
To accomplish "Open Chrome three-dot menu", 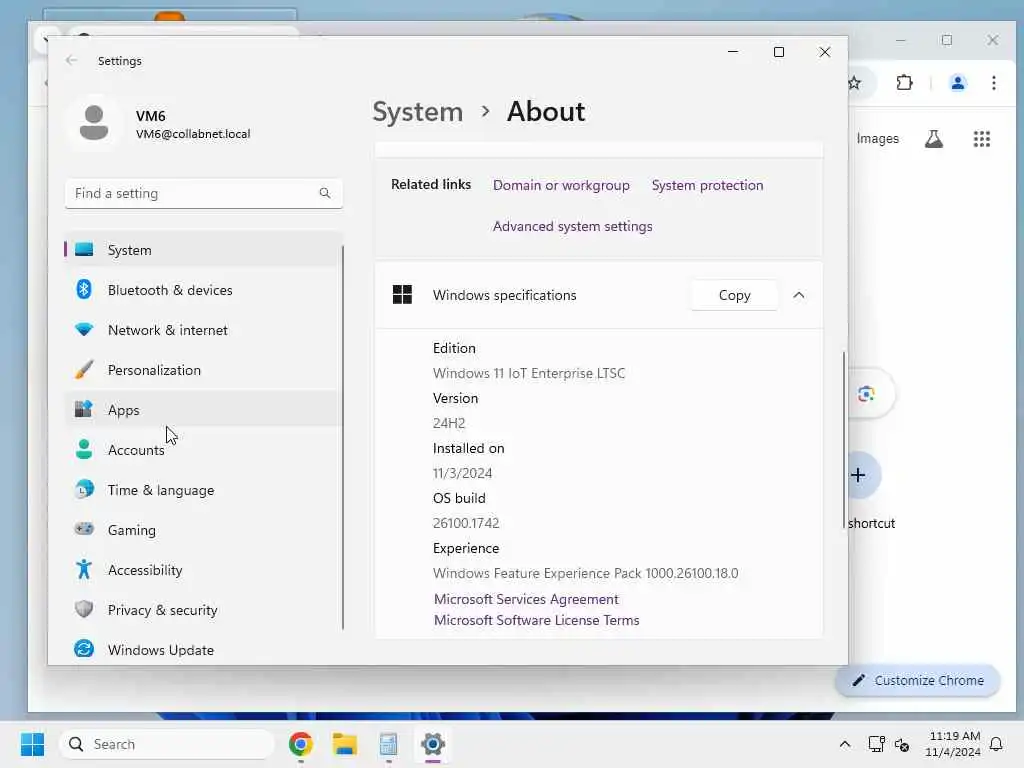I will pyautogui.click(x=994, y=83).
